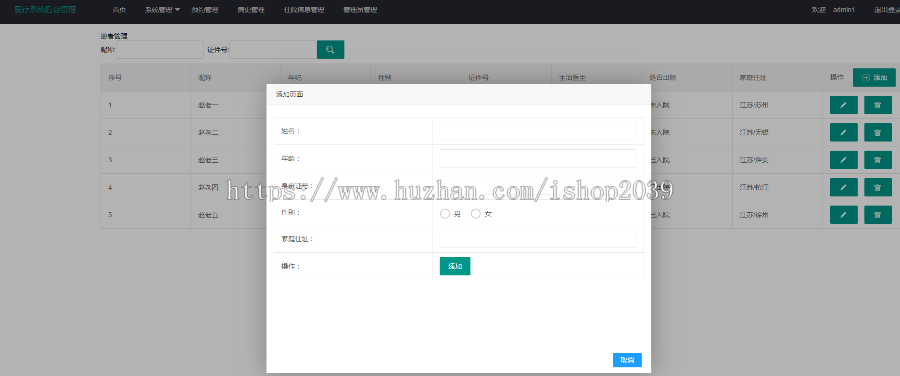Click the address cell 江苏/徐州
Image resolution: width=900 pixels, height=376 pixels.
tap(754, 215)
